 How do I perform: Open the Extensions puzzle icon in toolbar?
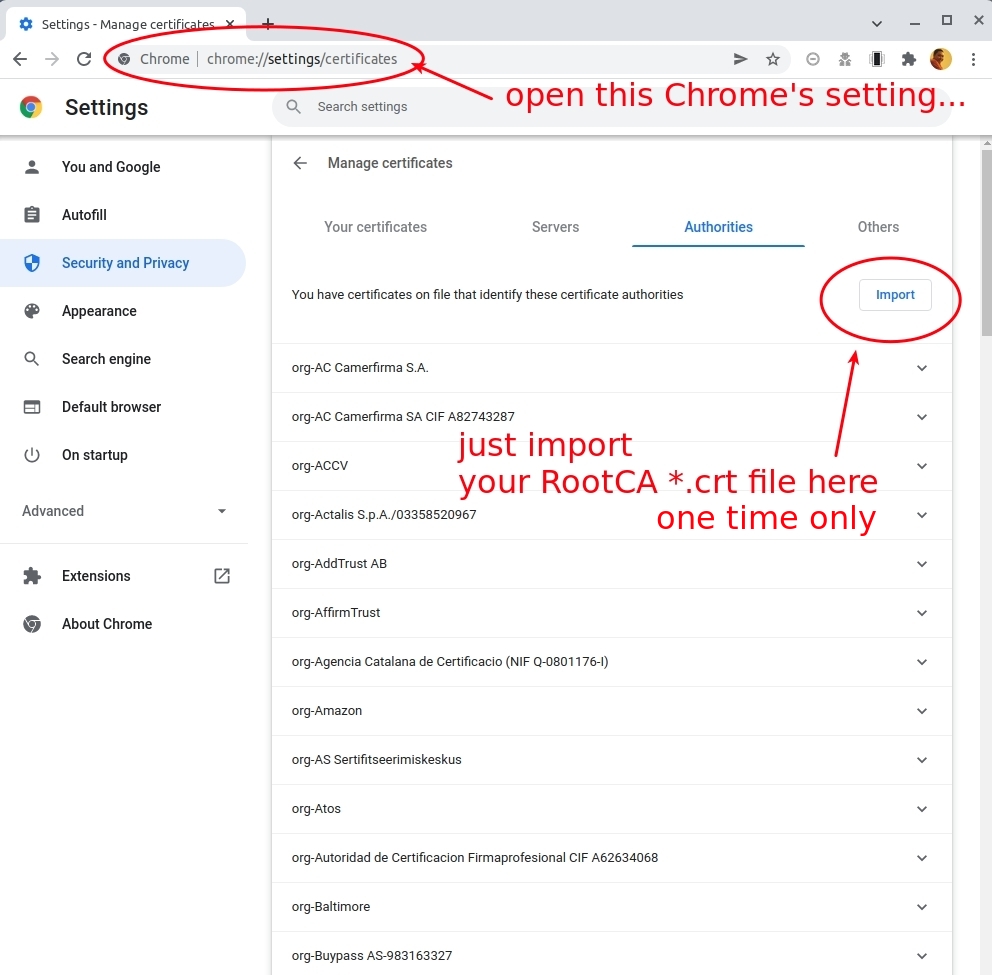908,59
